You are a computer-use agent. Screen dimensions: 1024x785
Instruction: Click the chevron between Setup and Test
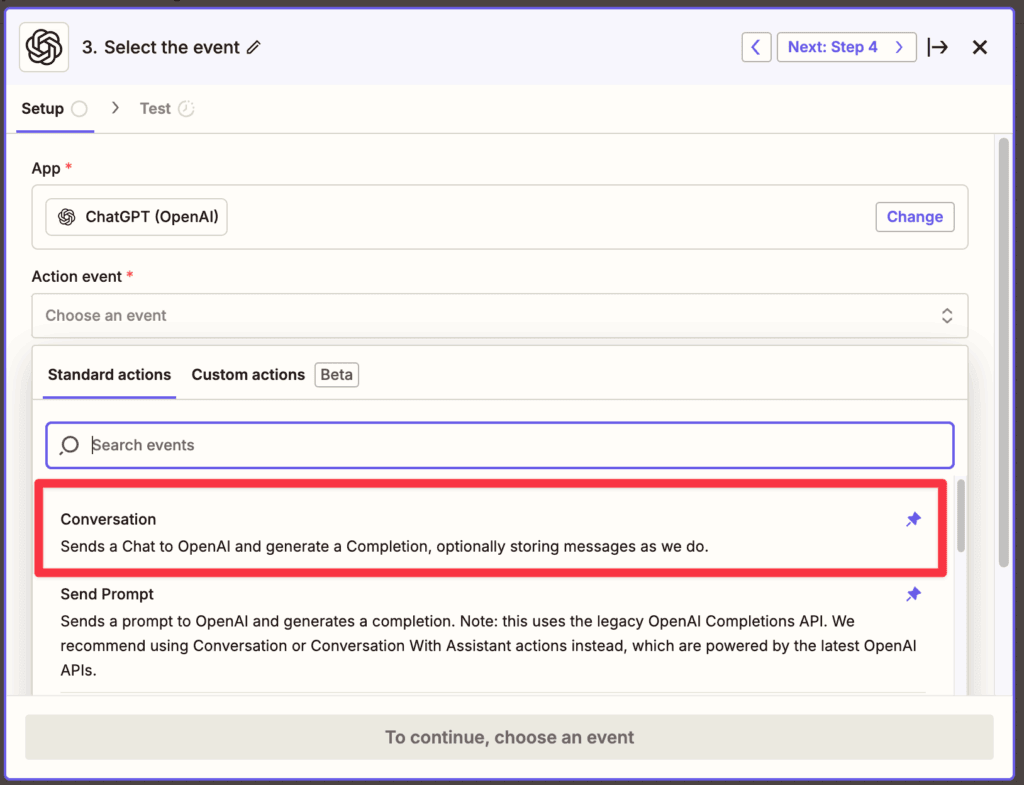click(115, 108)
